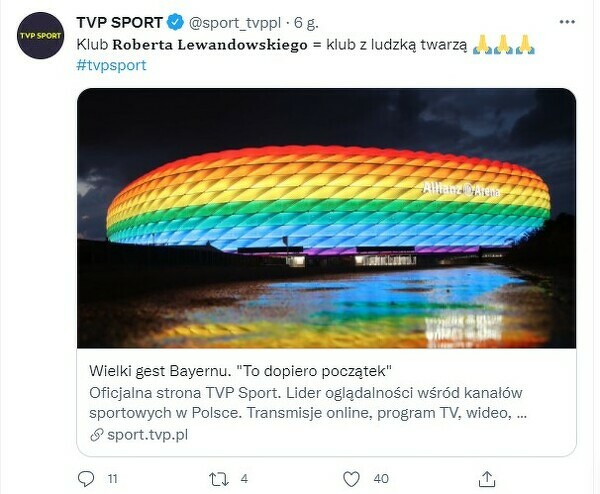
Task: Click the TVP SPORT profile avatar
Action: (40, 36)
